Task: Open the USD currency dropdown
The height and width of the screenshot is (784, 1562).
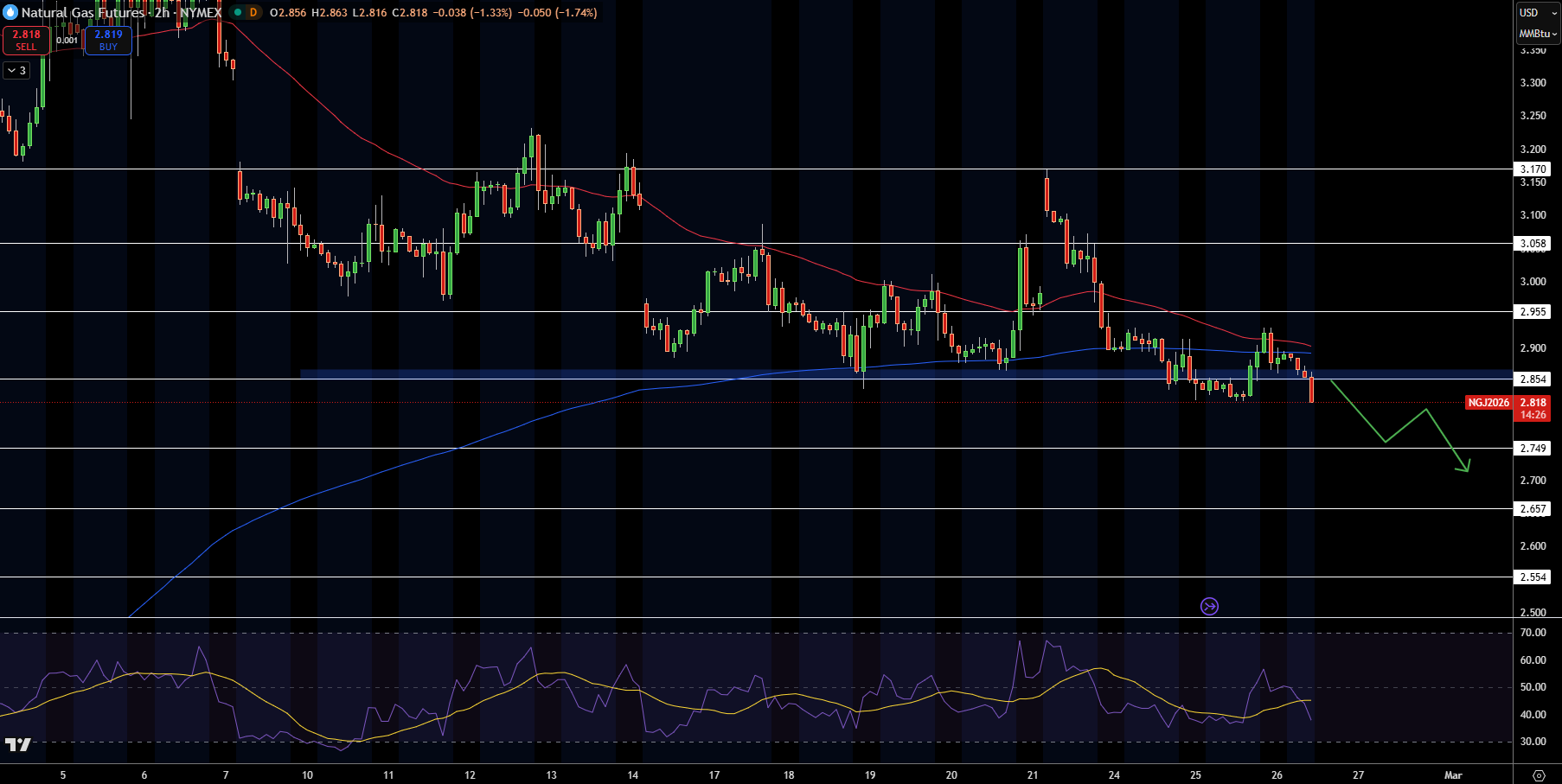Action: point(1537,12)
